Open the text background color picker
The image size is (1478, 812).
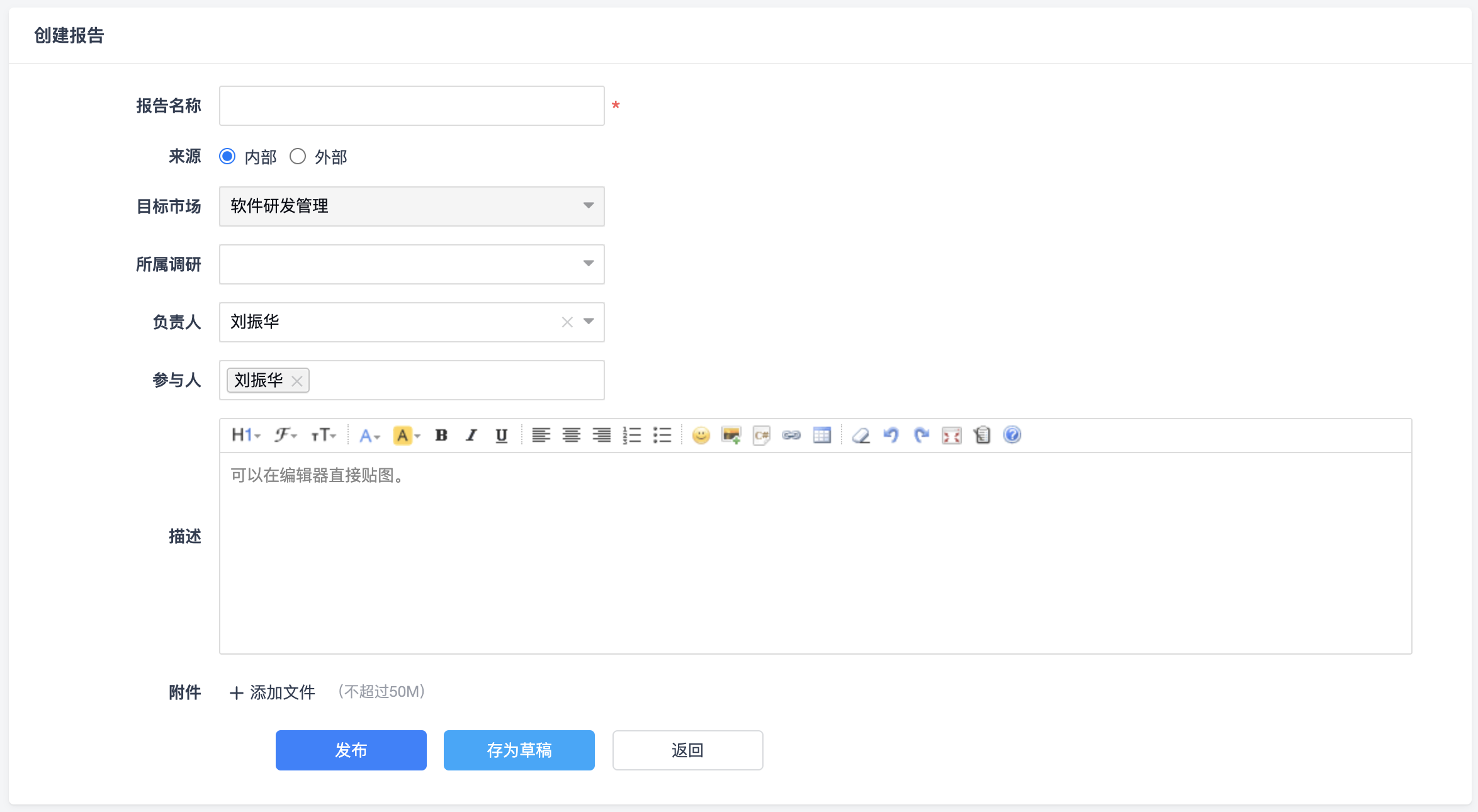pos(406,435)
